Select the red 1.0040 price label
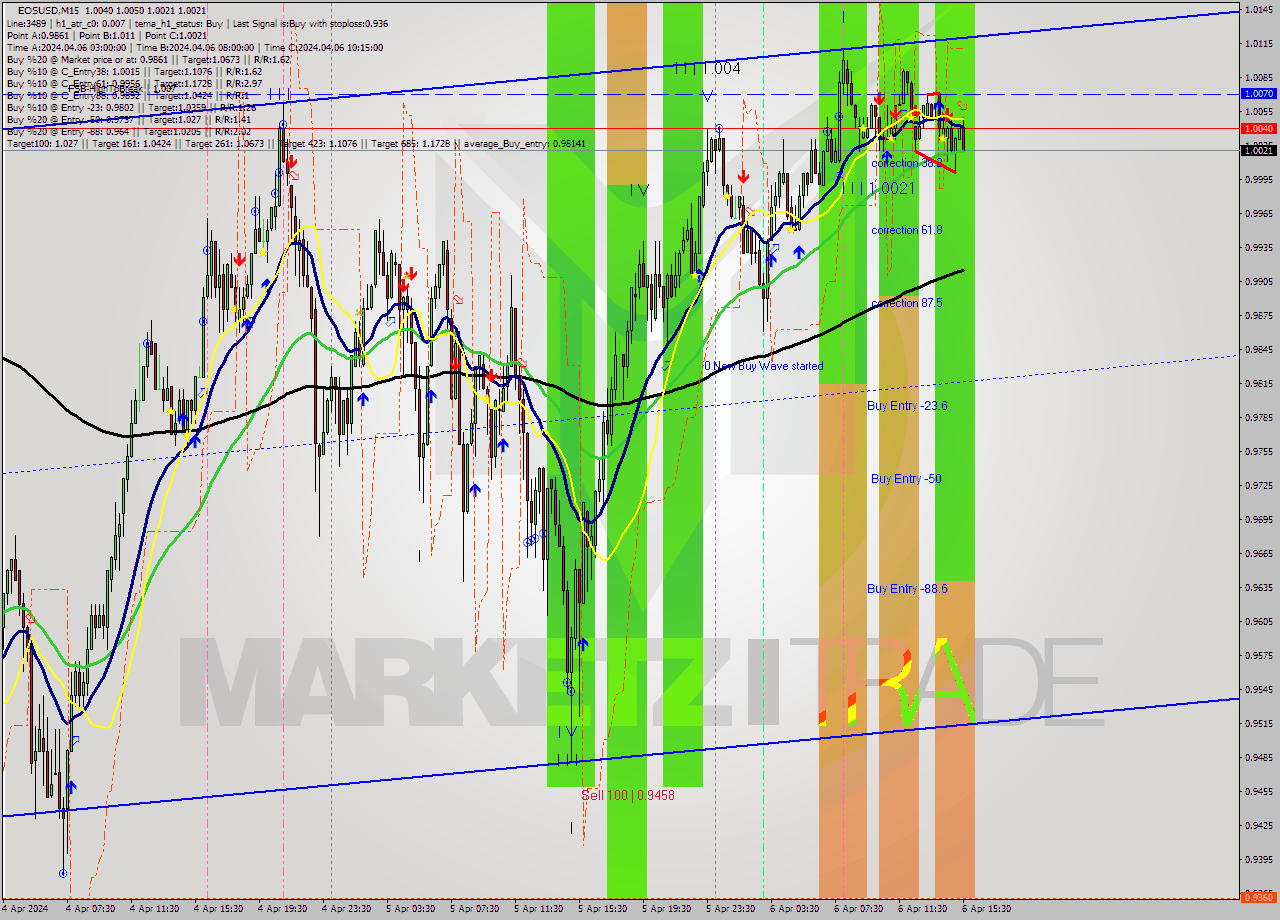This screenshot has width=1280, height=920. 1257,128
